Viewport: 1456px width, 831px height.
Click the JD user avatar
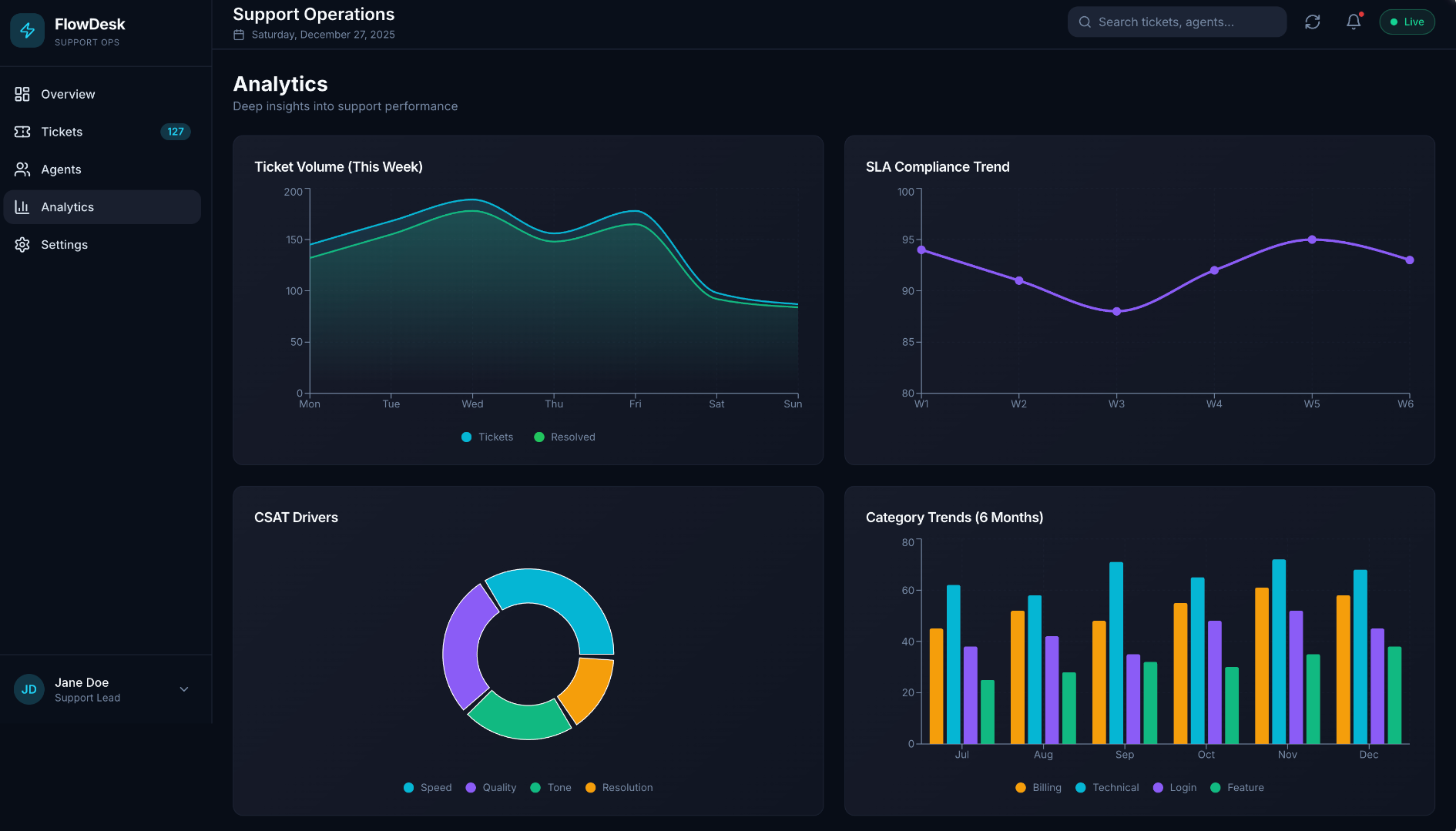pos(29,689)
